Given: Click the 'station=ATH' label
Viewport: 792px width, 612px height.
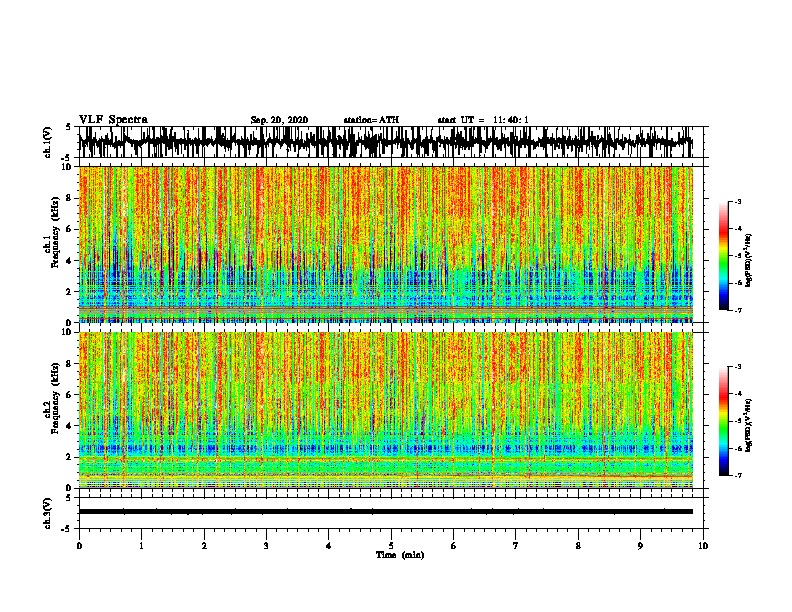Looking at the screenshot, I should pyautogui.click(x=371, y=120).
